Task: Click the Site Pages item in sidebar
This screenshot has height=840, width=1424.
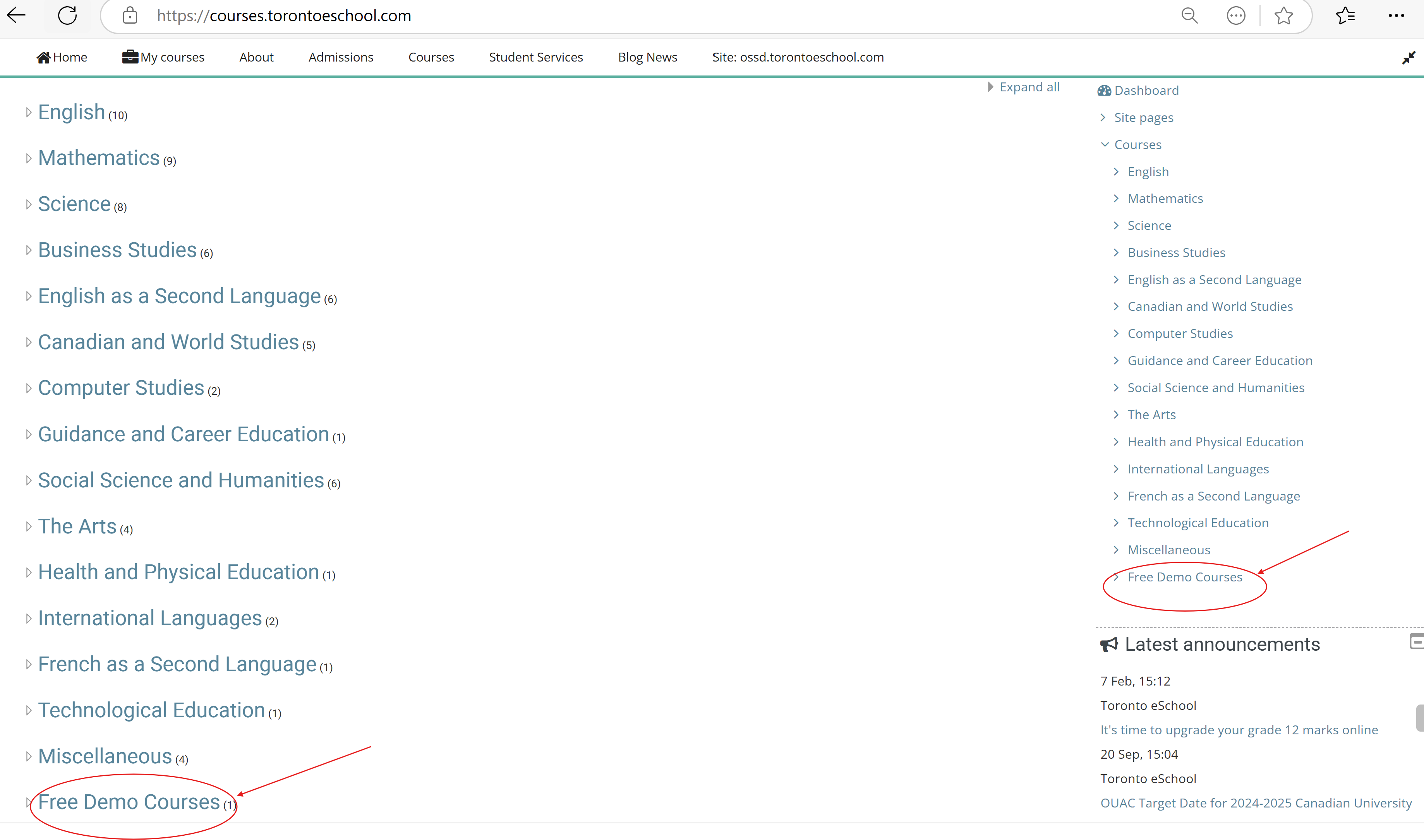Action: click(x=1144, y=116)
